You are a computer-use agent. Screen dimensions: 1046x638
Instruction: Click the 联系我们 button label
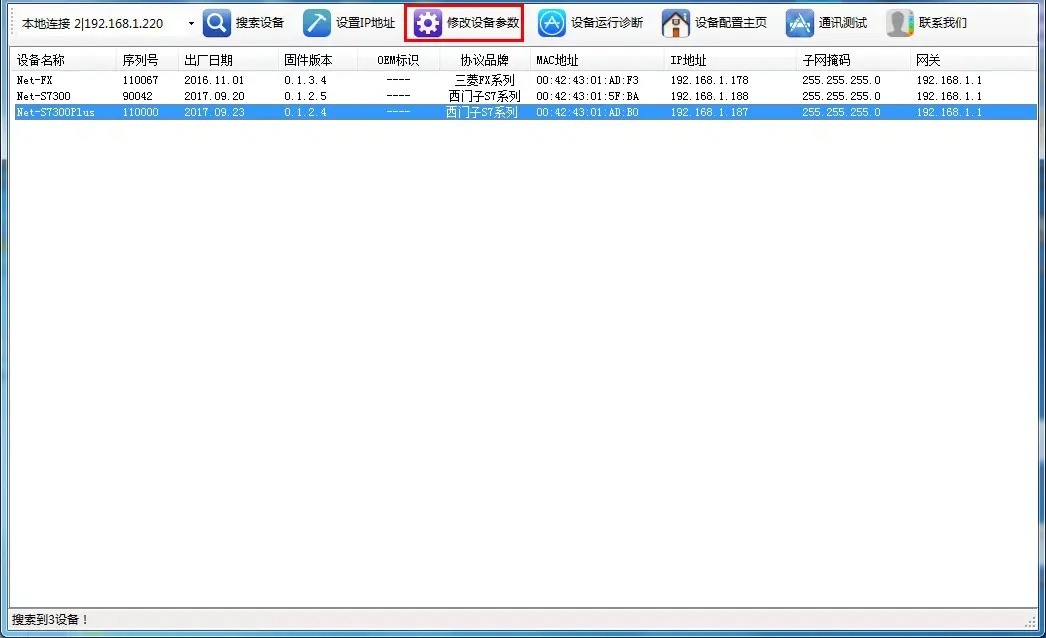[x=943, y=23]
